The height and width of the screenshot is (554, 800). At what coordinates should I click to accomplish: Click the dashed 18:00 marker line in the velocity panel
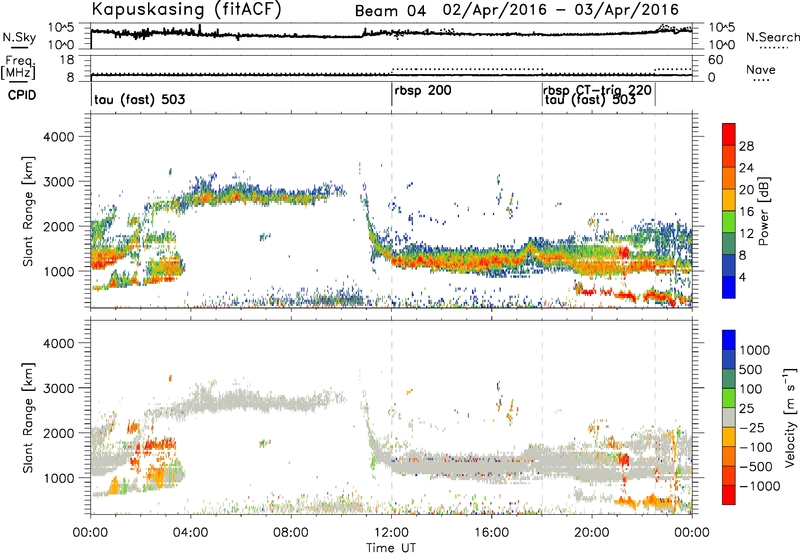[542, 417]
